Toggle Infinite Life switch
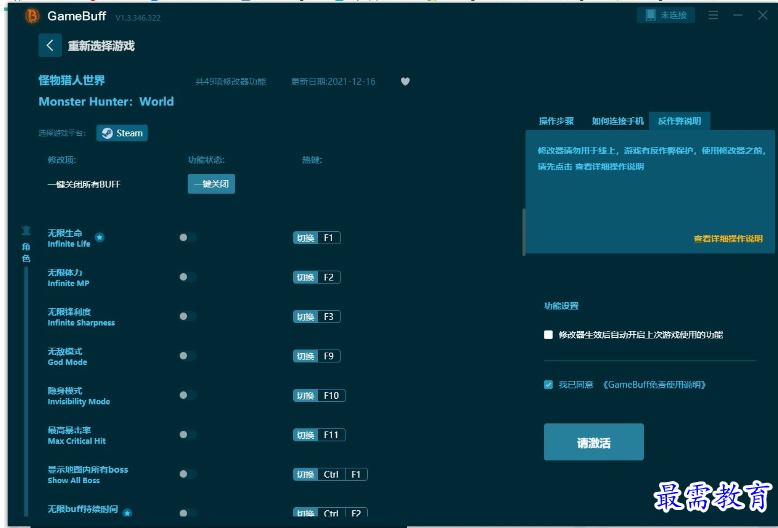 tap(188, 238)
